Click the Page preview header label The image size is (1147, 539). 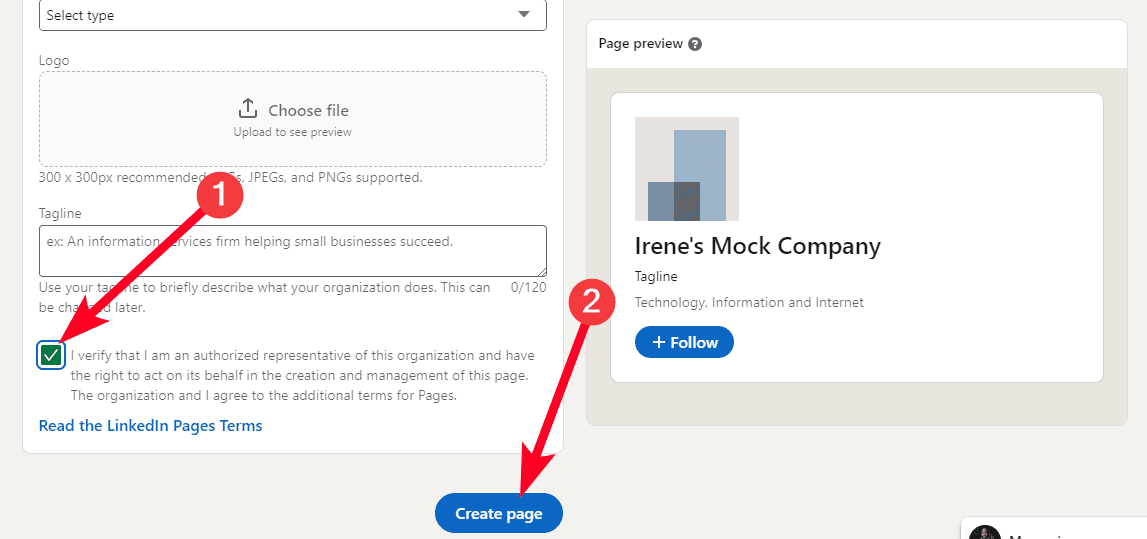(640, 44)
